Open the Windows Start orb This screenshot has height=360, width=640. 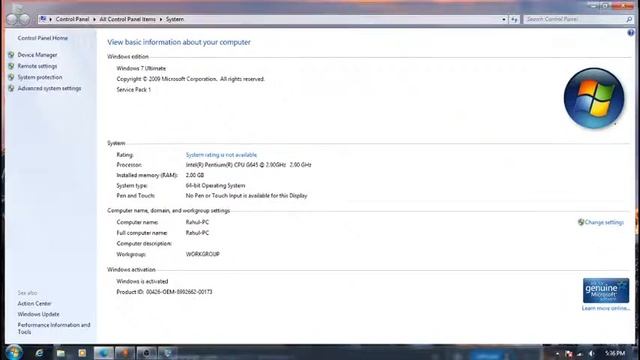click(13, 352)
